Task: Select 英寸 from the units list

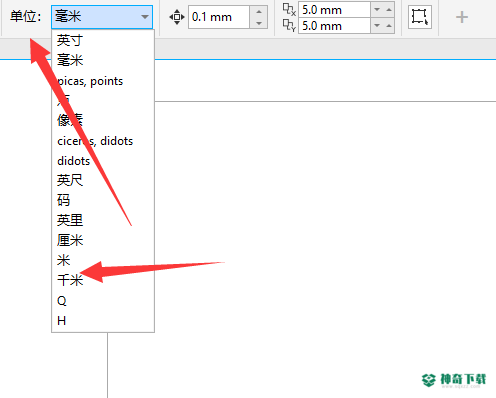Action: pos(103,40)
